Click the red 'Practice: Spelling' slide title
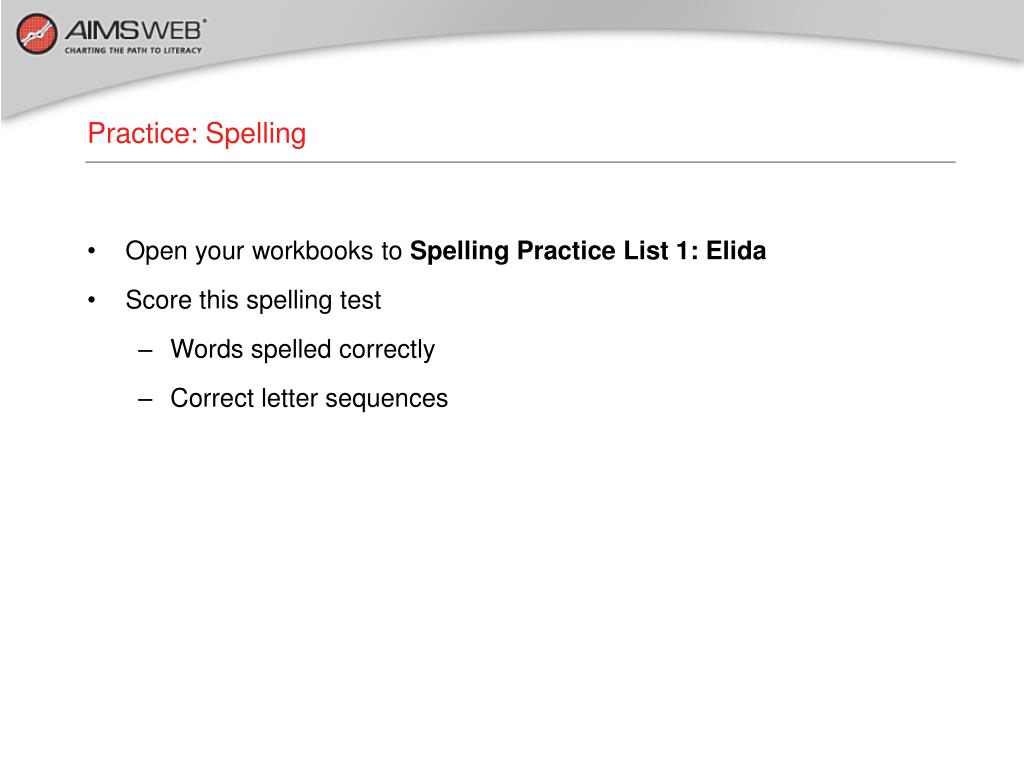The width and height of the screenshot is (1024, 768). click(x=197, y=134)
